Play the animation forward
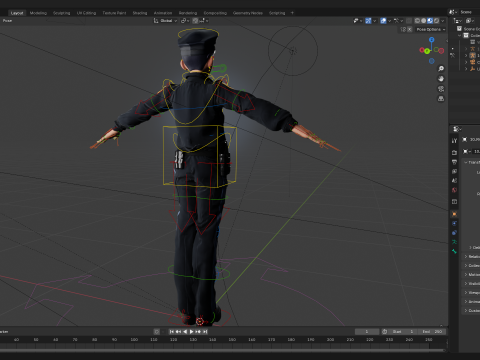The height and width of the screenshot is (360, 480). click(191, 332)
